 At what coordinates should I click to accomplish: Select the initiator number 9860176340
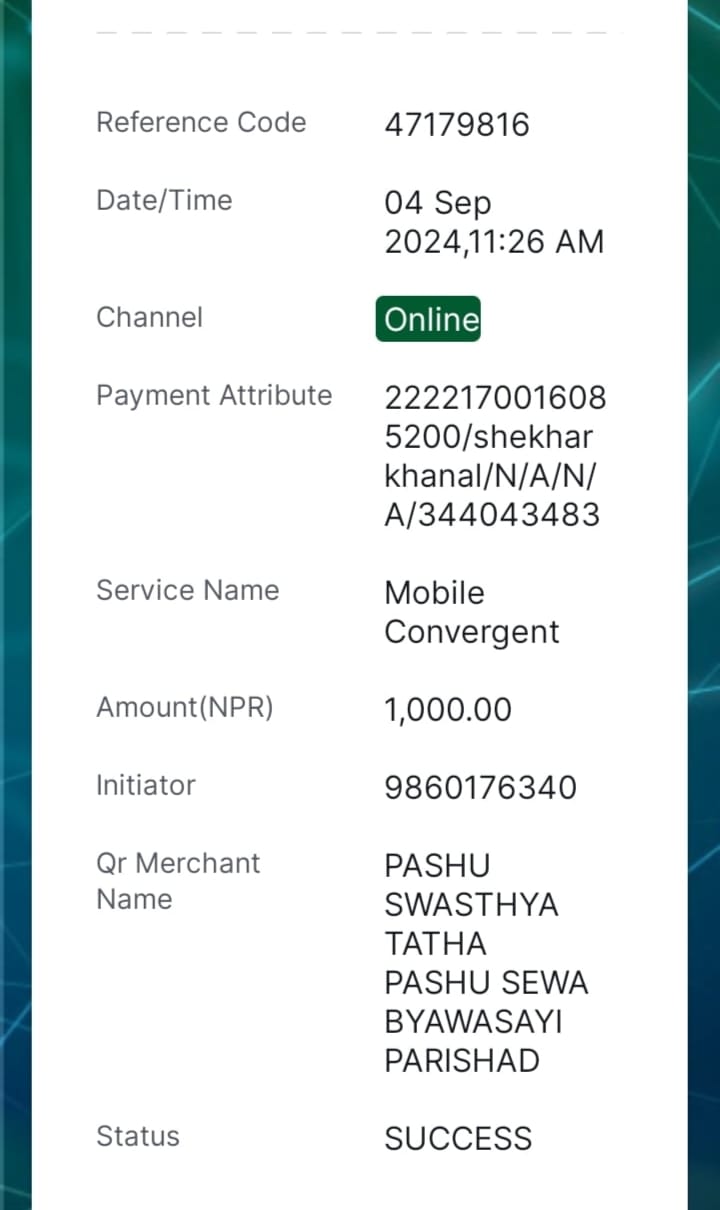point(481,788)
